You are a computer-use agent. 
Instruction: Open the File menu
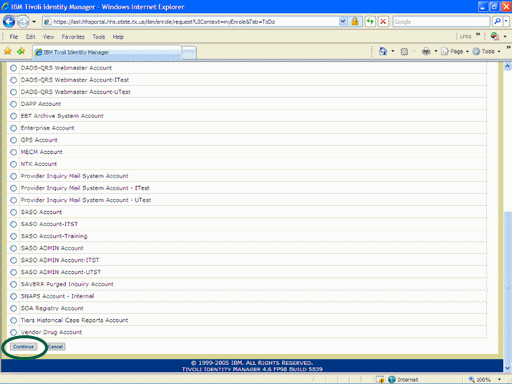(x=14, y=37)
